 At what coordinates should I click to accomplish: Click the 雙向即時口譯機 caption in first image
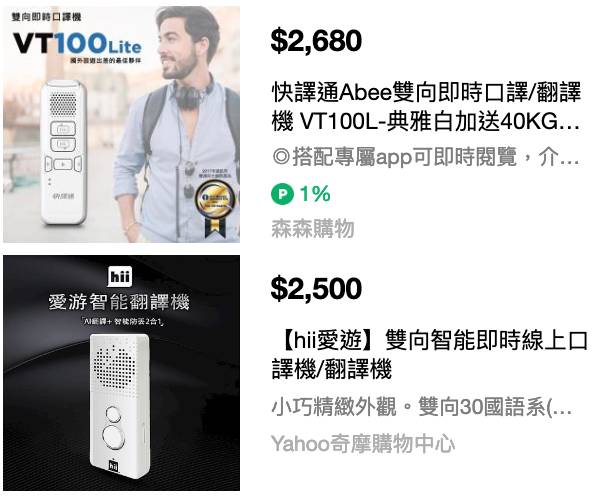click(x=47, y=17)
